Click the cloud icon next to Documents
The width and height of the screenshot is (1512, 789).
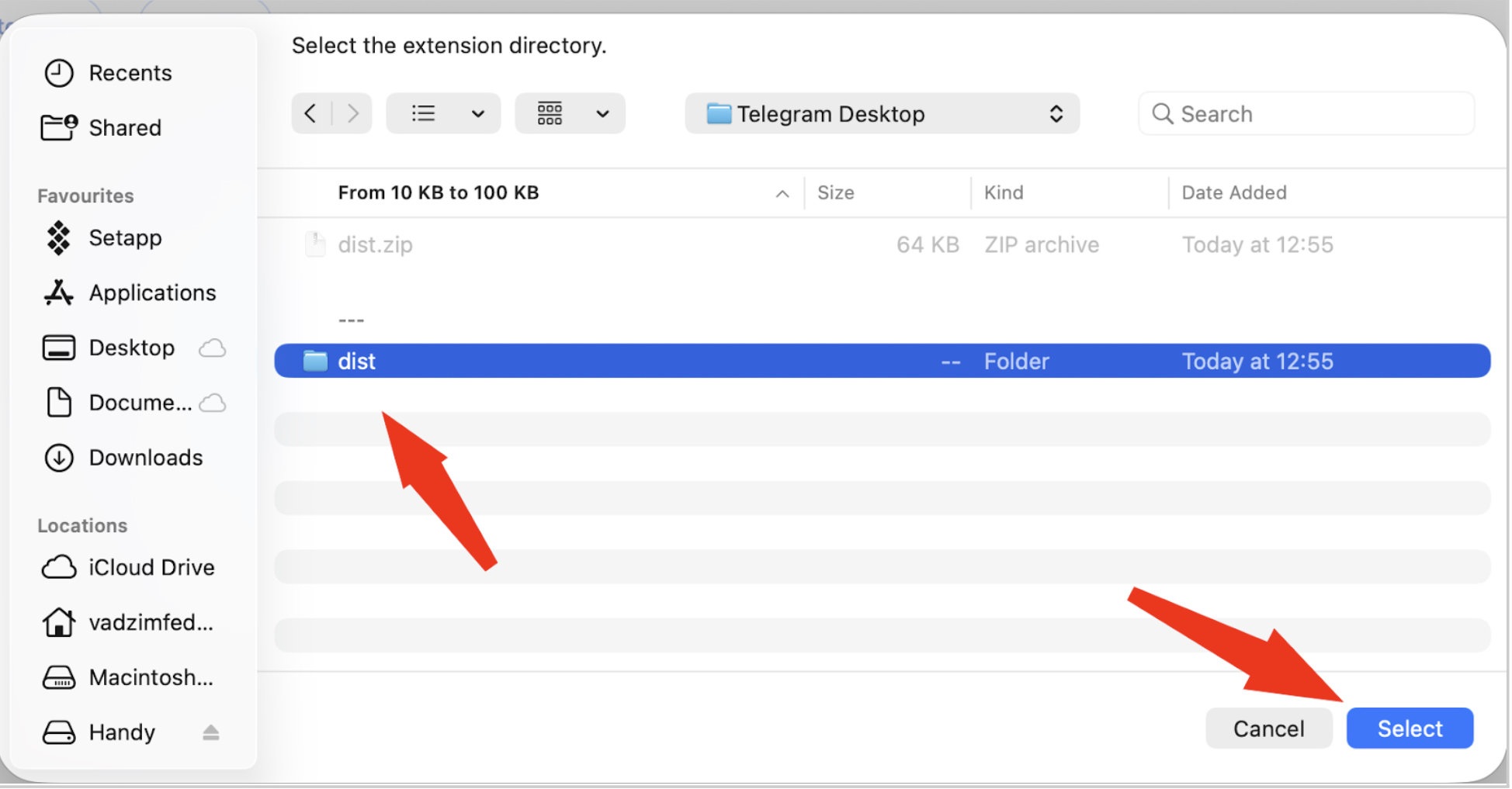212,403
